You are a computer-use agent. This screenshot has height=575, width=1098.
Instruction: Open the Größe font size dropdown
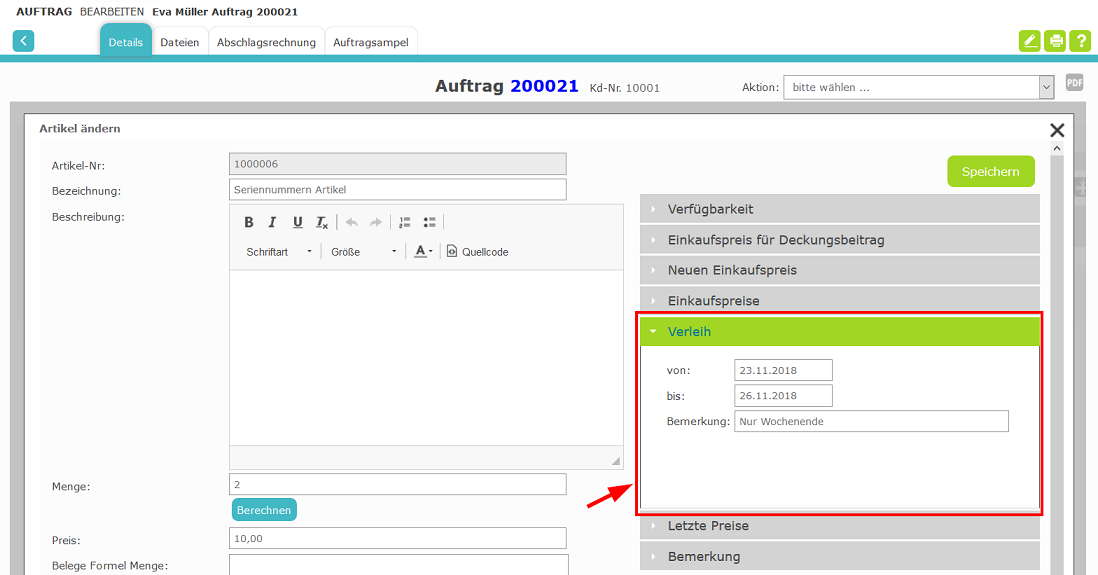coord(364,252)
